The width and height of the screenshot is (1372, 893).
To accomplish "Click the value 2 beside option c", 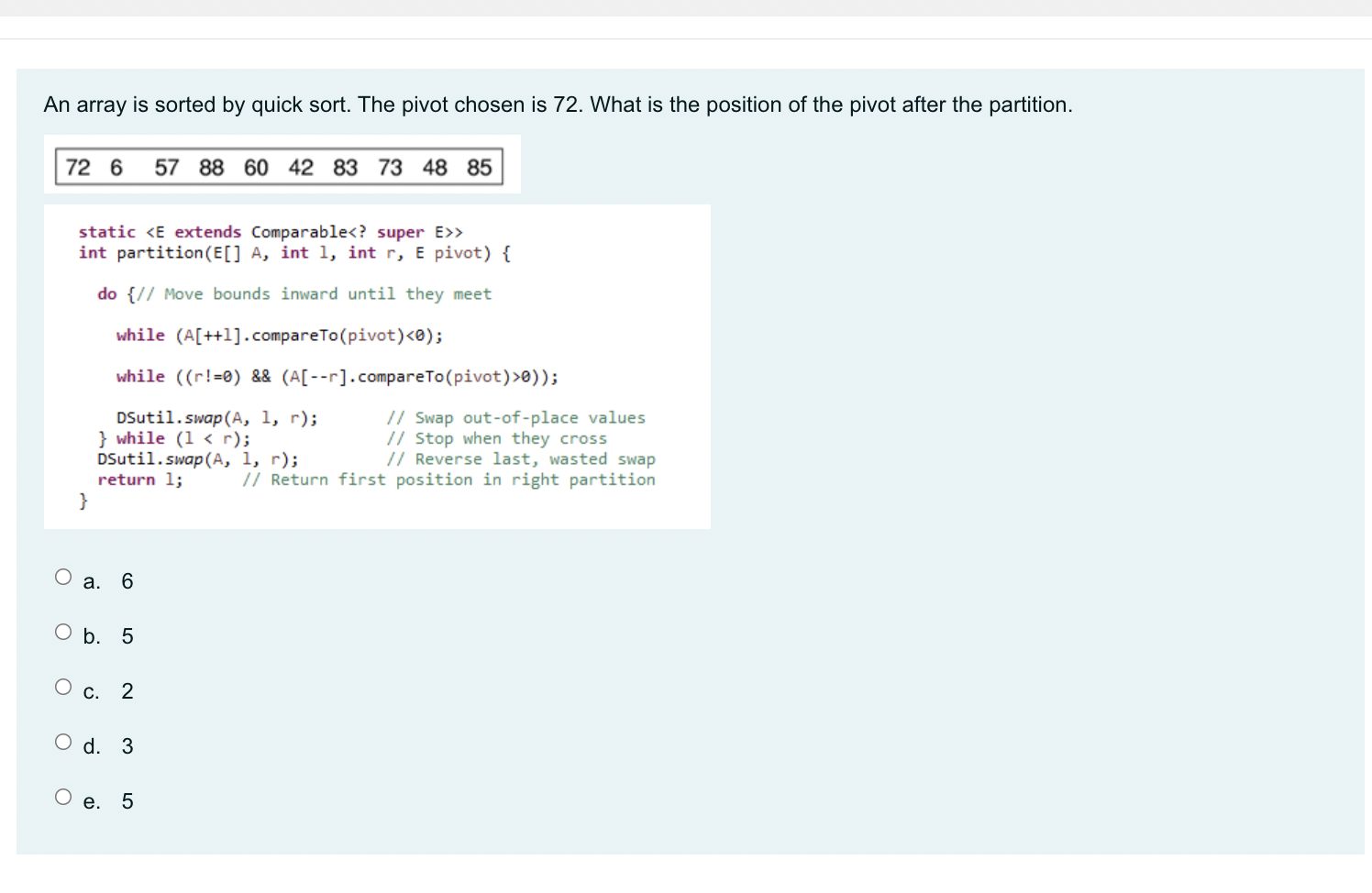I will coord(127,690).
